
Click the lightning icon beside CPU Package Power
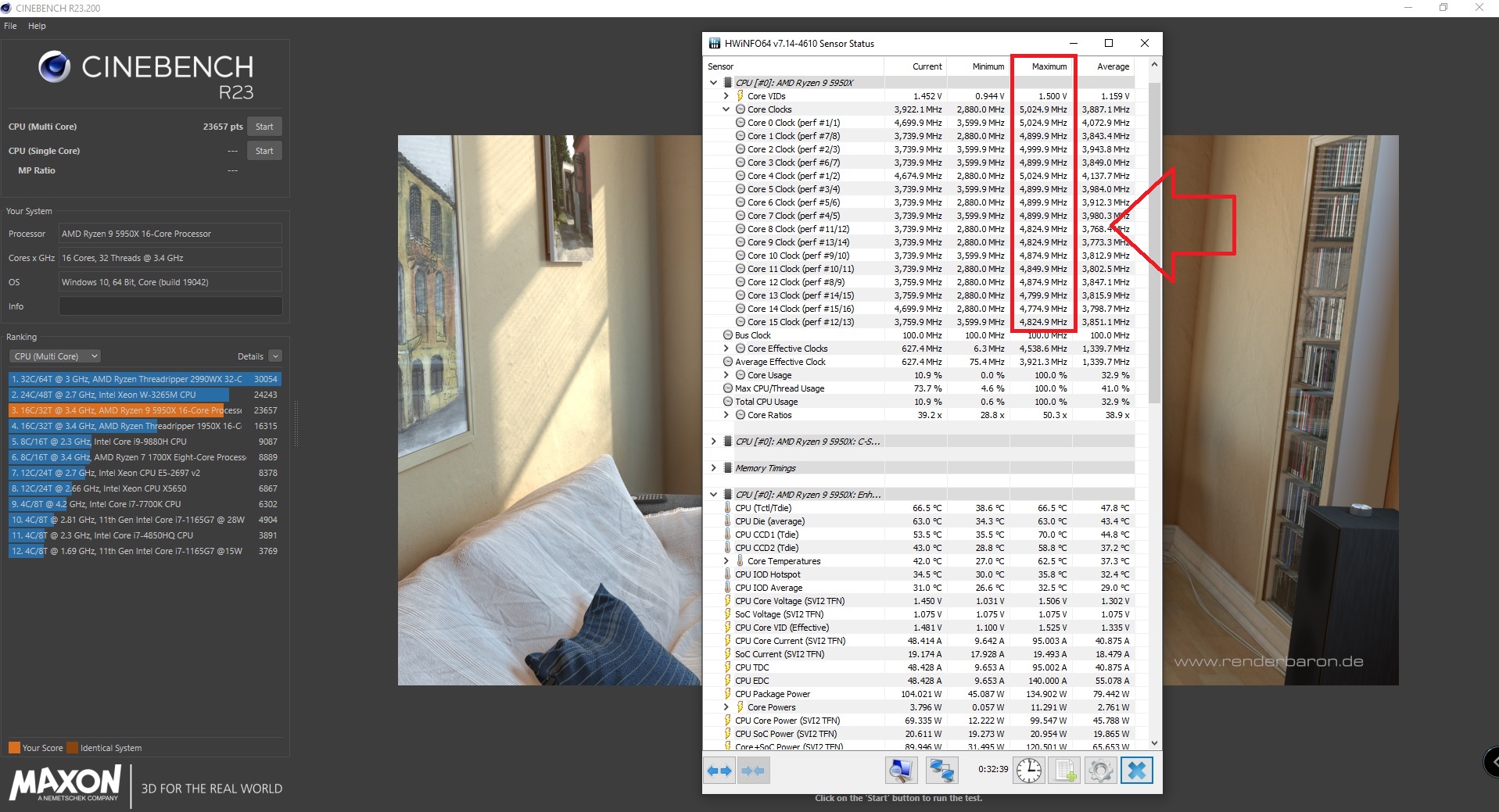point(727,694)
